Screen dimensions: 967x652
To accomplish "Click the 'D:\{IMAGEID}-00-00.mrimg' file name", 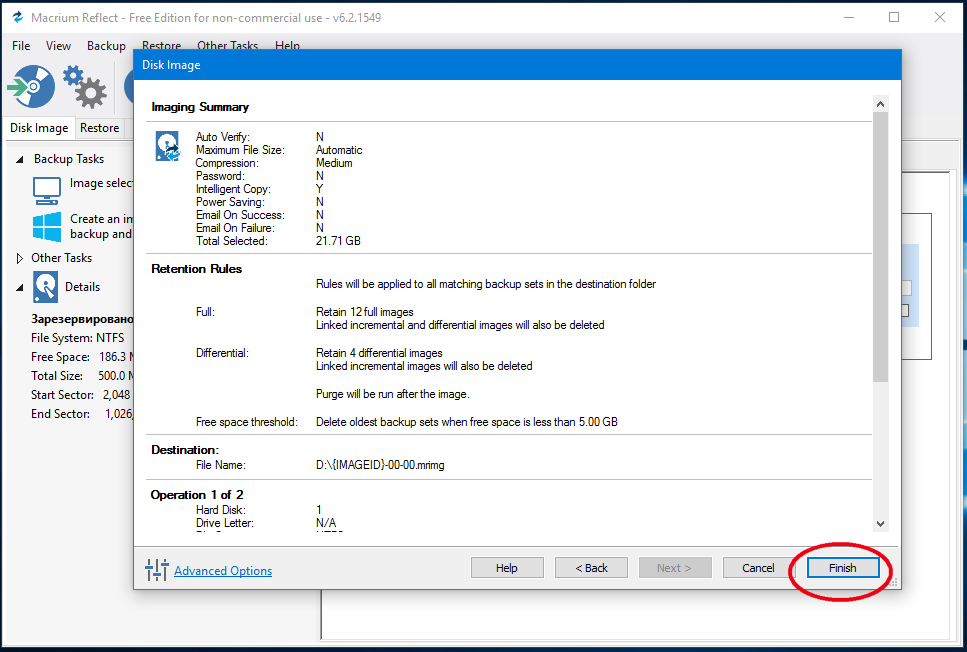I will (x=380, y=465).
